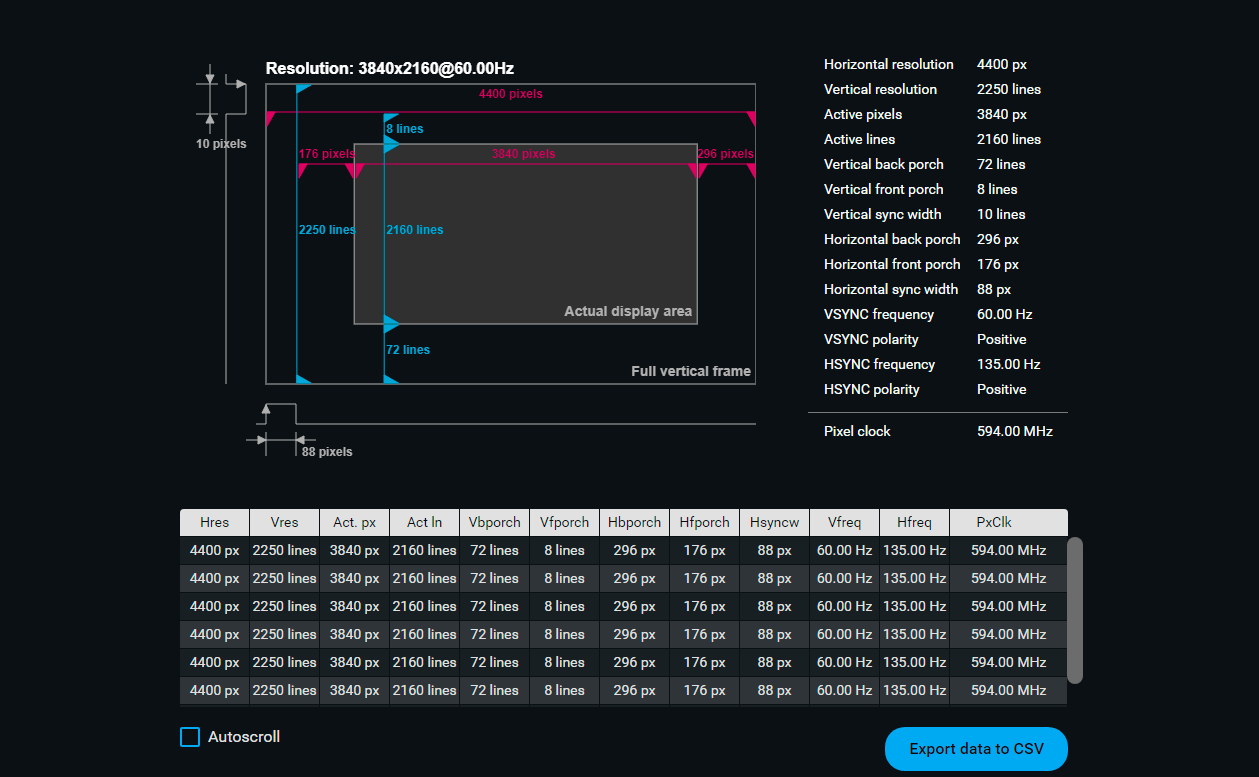Click the data table vertical scrollbar
The width and height of the screenshot is (1259, 777).
point(1075,610)
